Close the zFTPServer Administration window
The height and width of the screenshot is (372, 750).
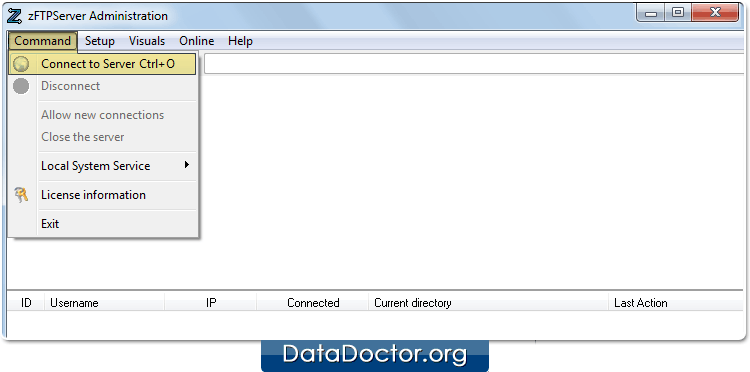pyautogui.click(x=715, y=13)
